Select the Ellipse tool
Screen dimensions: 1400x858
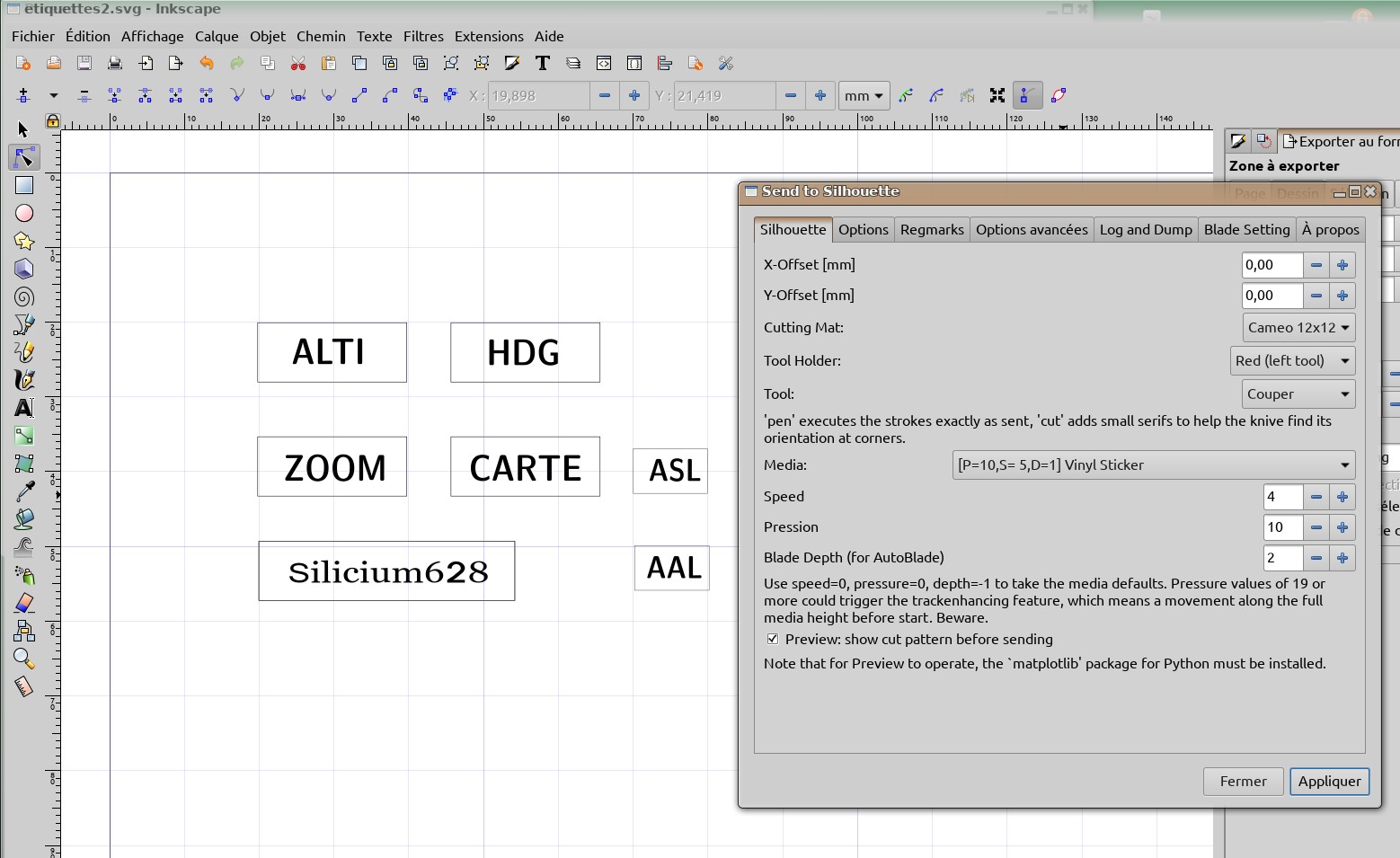click(23, 213)
